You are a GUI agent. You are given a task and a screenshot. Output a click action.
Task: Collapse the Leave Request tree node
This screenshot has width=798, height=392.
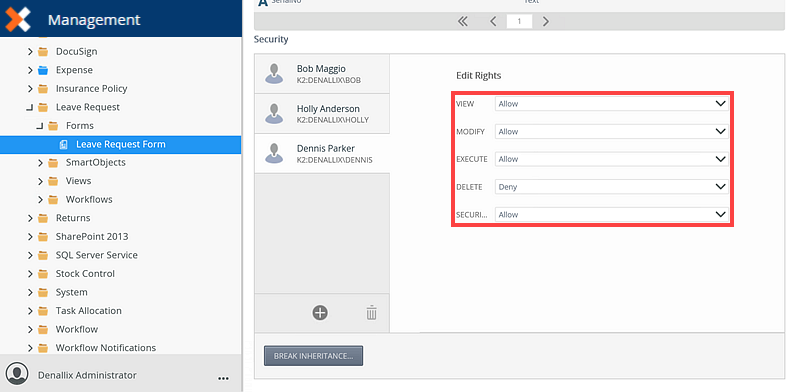tap(30, 107)
